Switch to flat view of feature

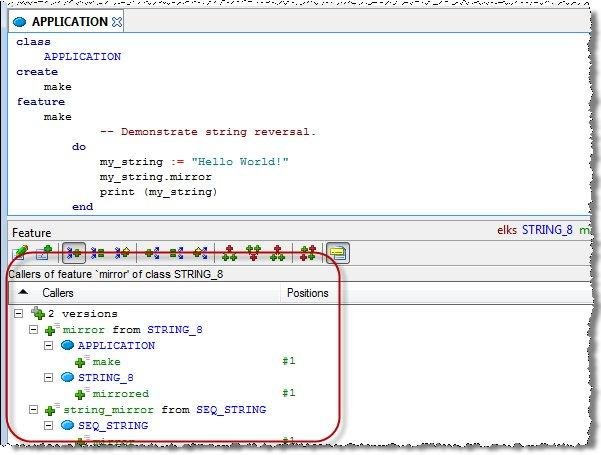tap(43, 253)
